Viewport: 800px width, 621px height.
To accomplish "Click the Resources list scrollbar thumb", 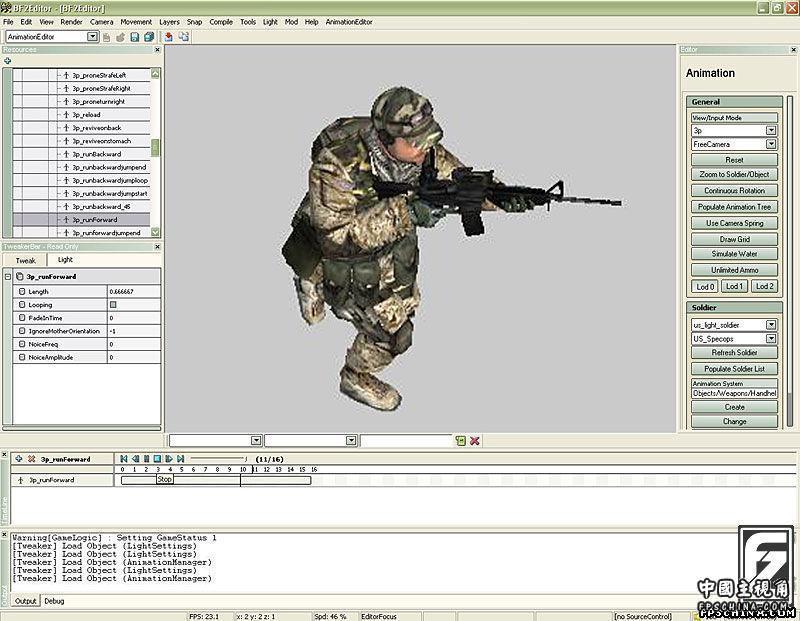I will point(155,148).
